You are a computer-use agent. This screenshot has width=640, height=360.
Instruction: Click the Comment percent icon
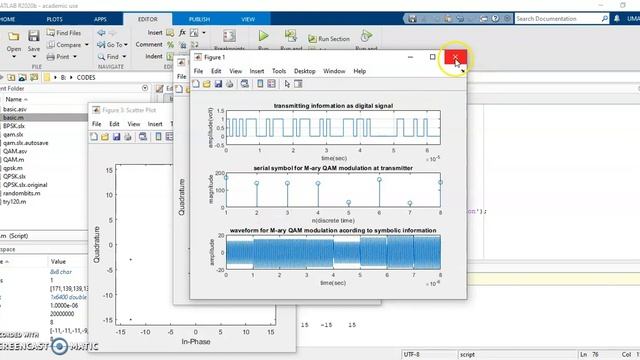click(171, 44)
